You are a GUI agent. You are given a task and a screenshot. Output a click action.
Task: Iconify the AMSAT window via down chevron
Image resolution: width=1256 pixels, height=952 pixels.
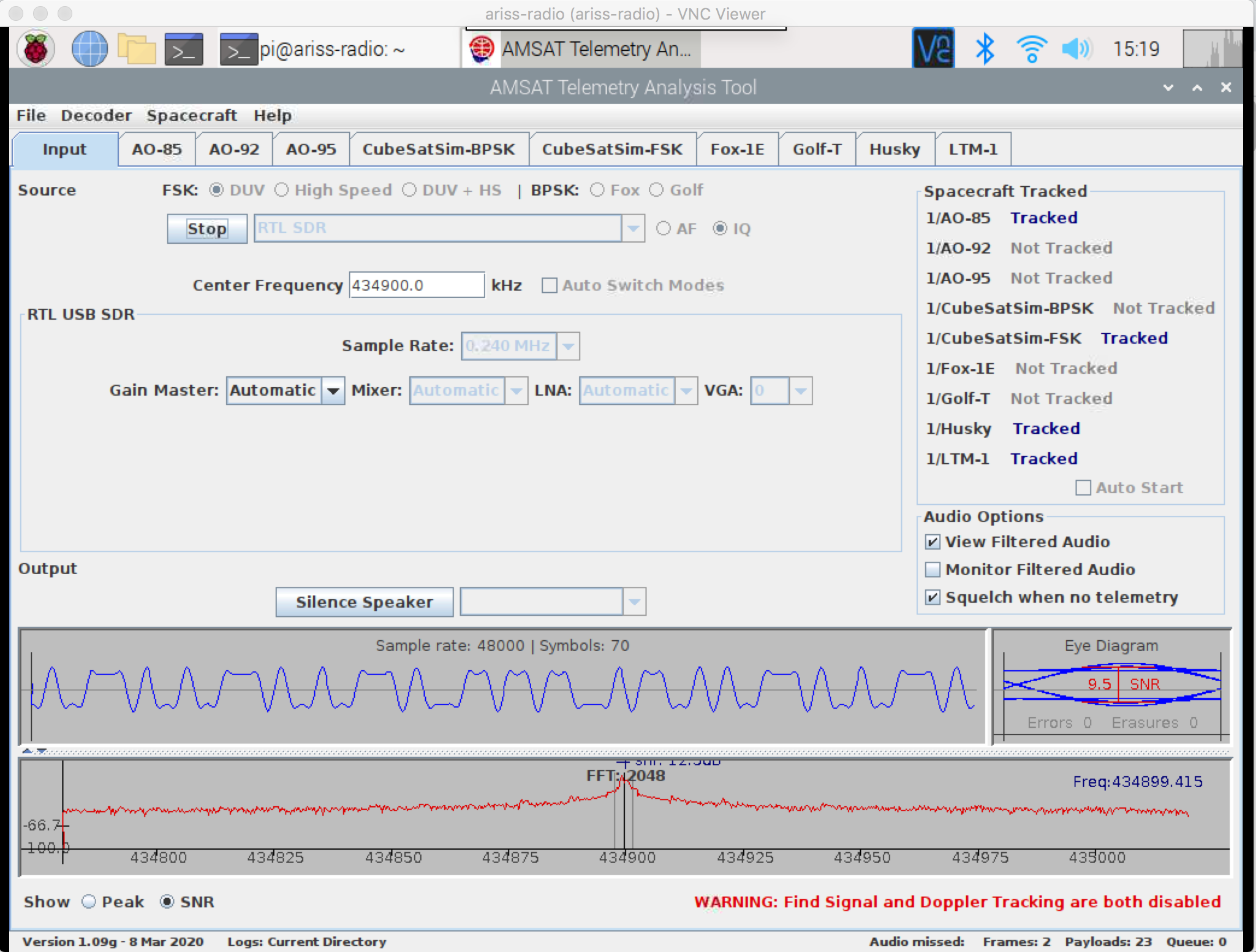tap(1168, 88)
